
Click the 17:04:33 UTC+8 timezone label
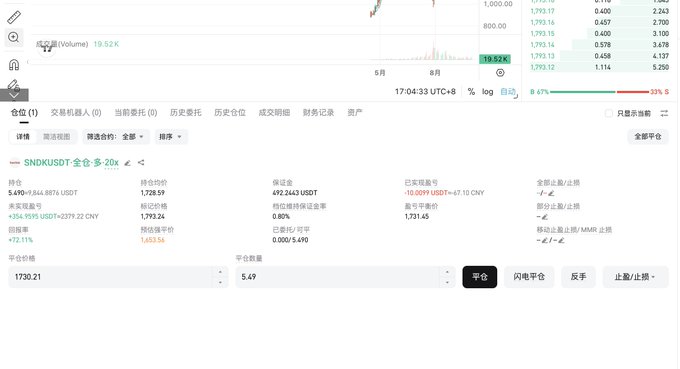coord(425,91)
